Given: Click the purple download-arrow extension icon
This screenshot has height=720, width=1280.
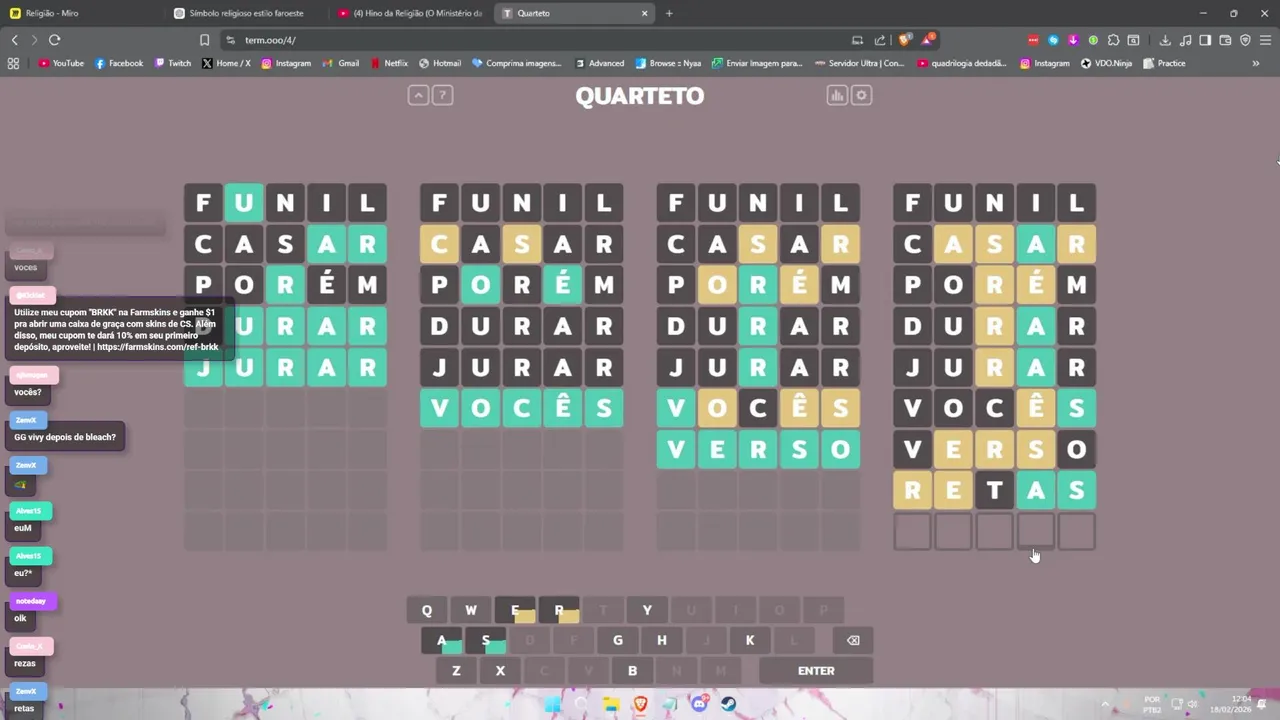Looking at the screenshot, I should 1073,40.
